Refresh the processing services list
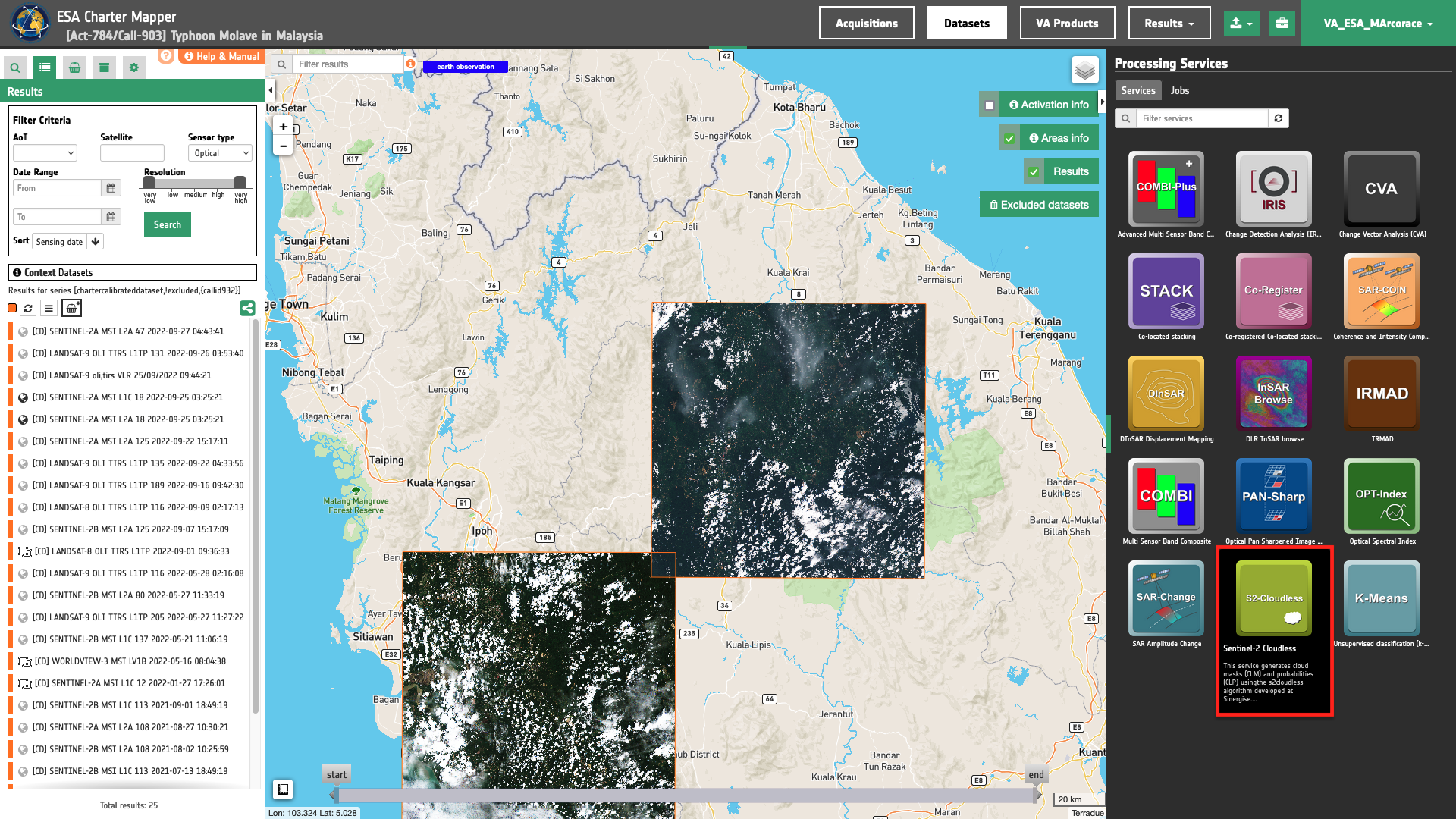 pyautogui.click(x=1279, y=118)
